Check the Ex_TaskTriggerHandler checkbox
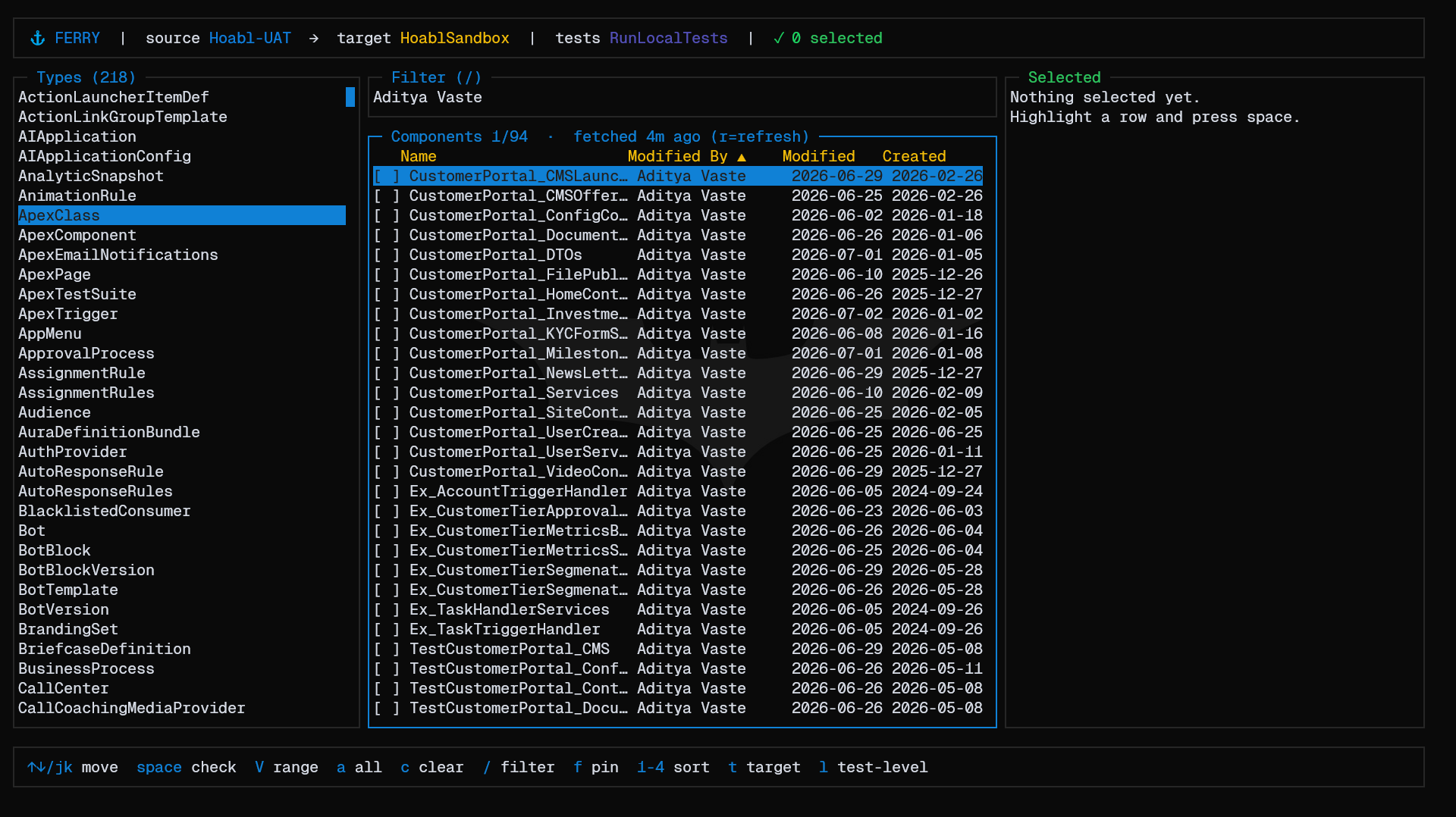Screen dimensions: 1456x817 pyautogui.click(x=387, y=629)
